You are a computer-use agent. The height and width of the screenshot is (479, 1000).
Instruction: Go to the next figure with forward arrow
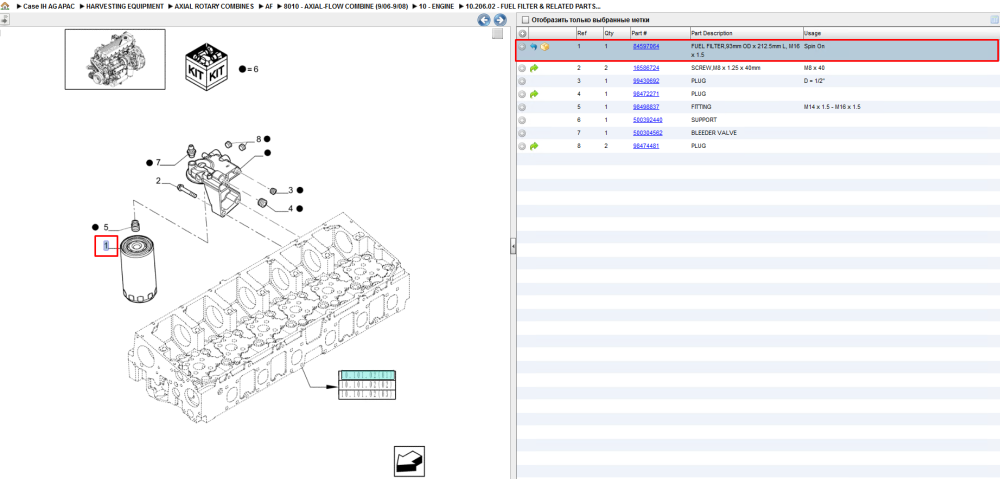(x=500, y=20)
